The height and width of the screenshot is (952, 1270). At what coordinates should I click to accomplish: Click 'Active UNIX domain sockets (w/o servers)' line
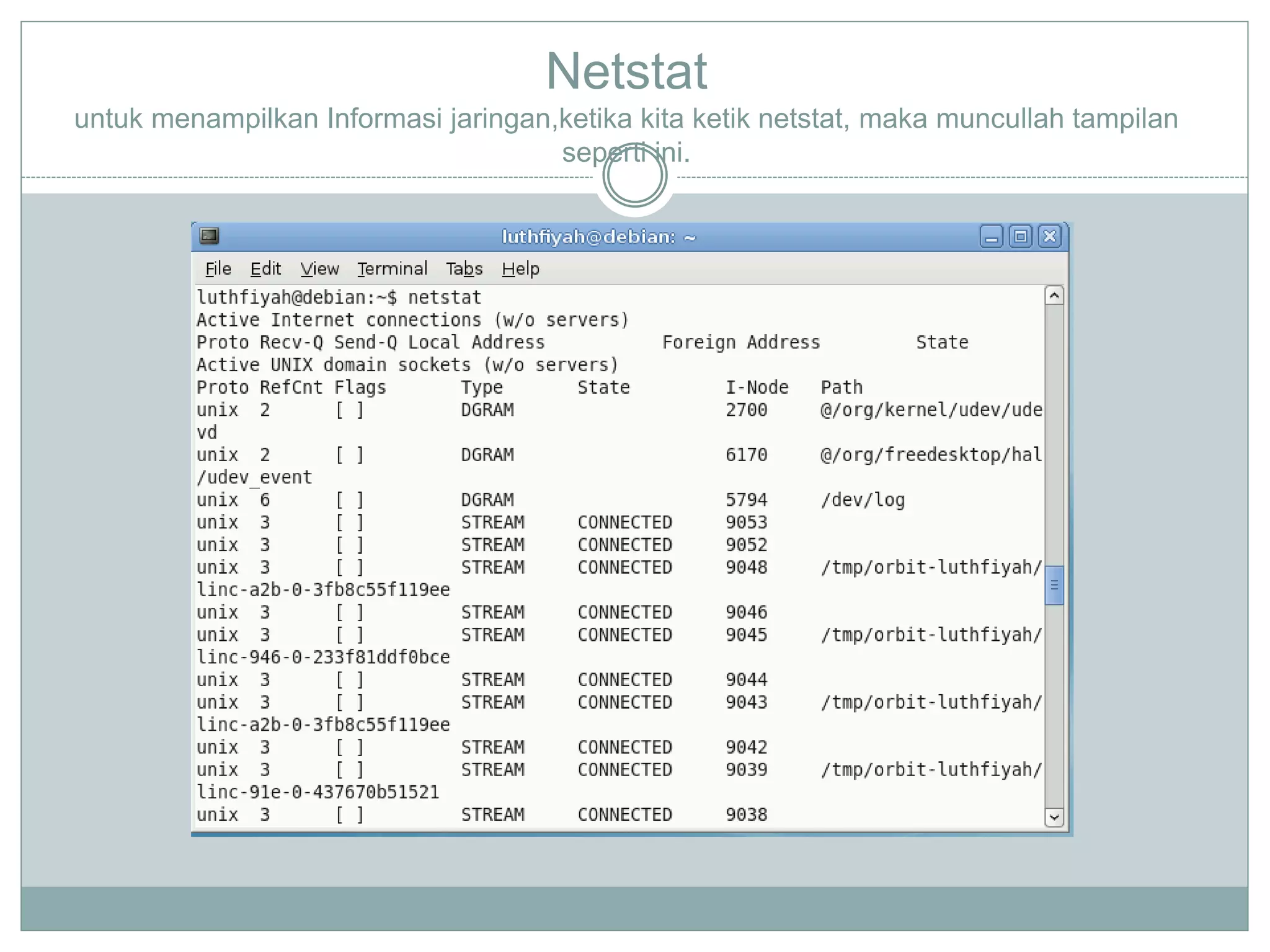407,365
